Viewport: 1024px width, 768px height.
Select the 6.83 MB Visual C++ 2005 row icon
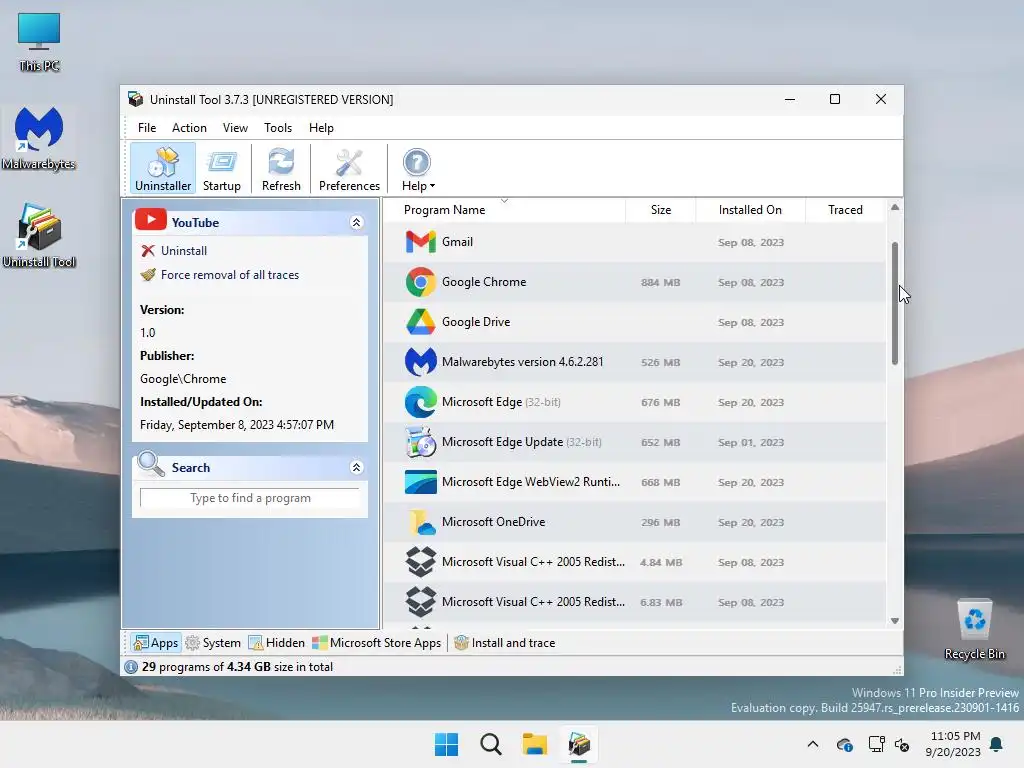(x=421, y=601)
